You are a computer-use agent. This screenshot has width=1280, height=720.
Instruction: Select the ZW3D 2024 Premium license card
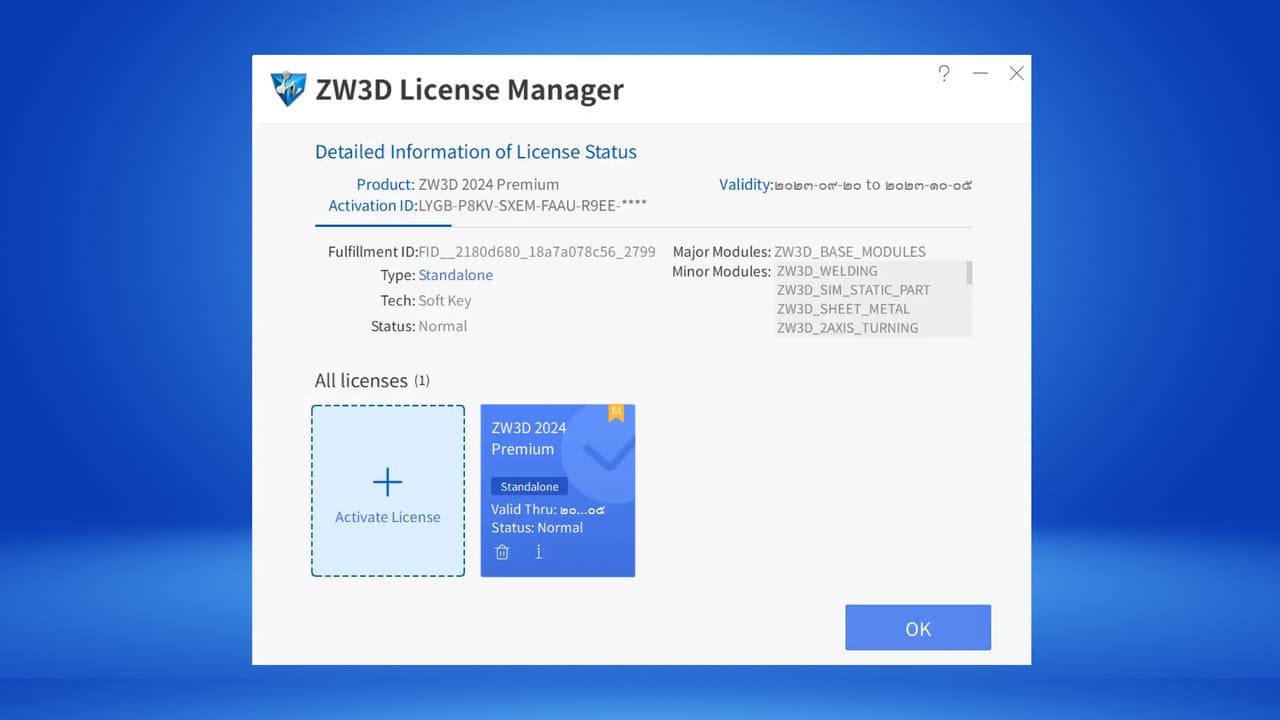pyautogui.click(x=557, y=490)
